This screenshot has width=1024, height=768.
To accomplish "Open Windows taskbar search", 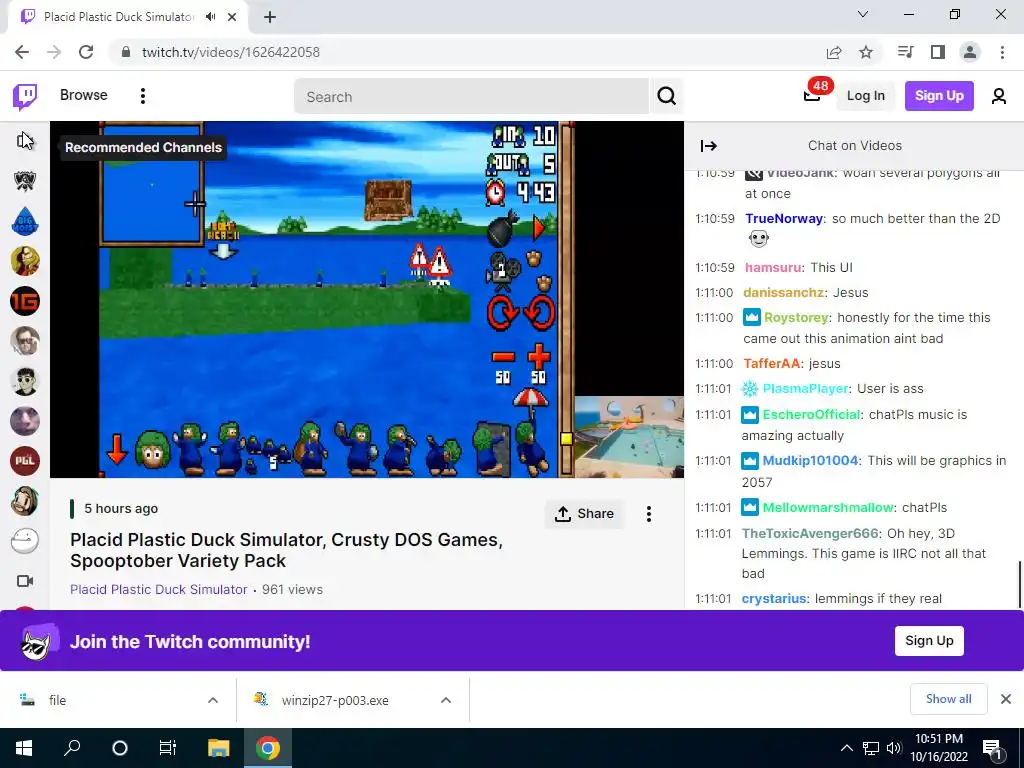I will [72, 748].
